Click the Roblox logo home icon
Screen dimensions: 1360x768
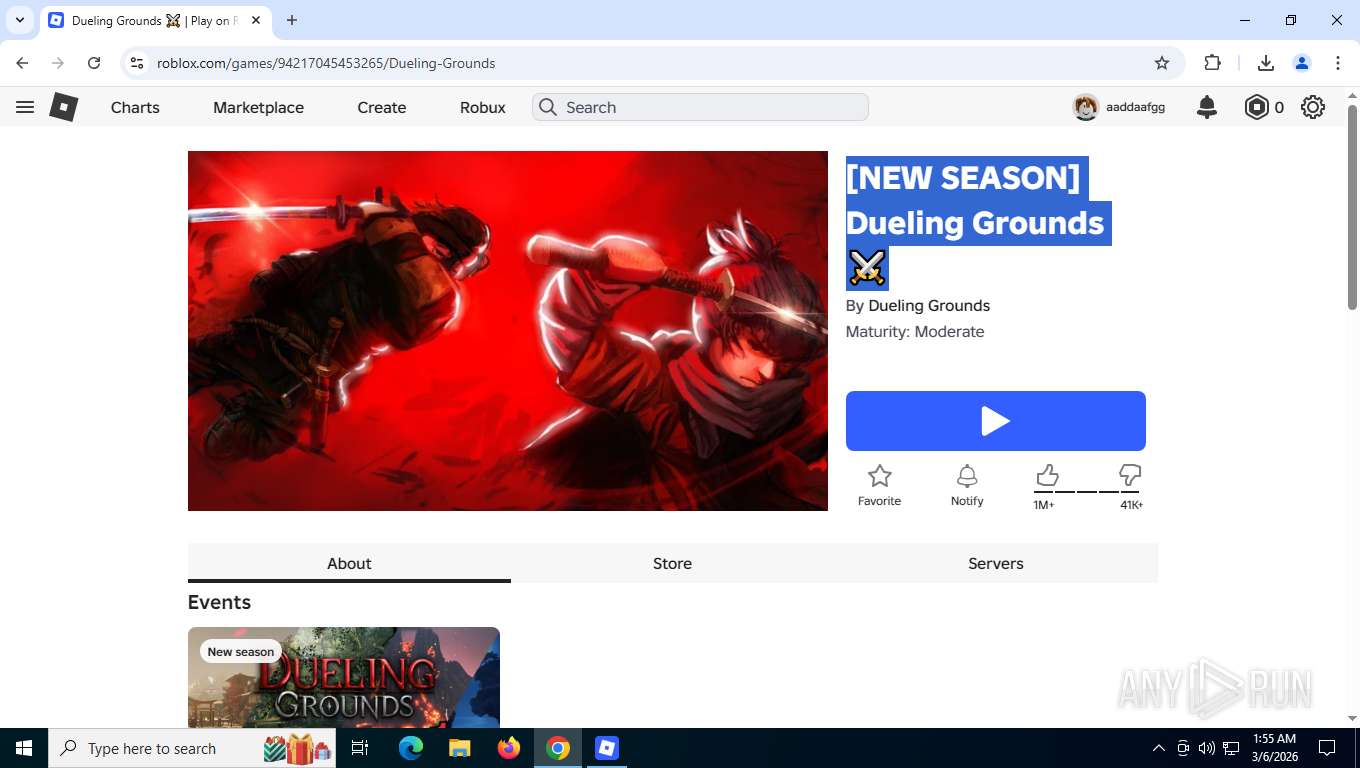pyautogui.click(x=64, y=107)
